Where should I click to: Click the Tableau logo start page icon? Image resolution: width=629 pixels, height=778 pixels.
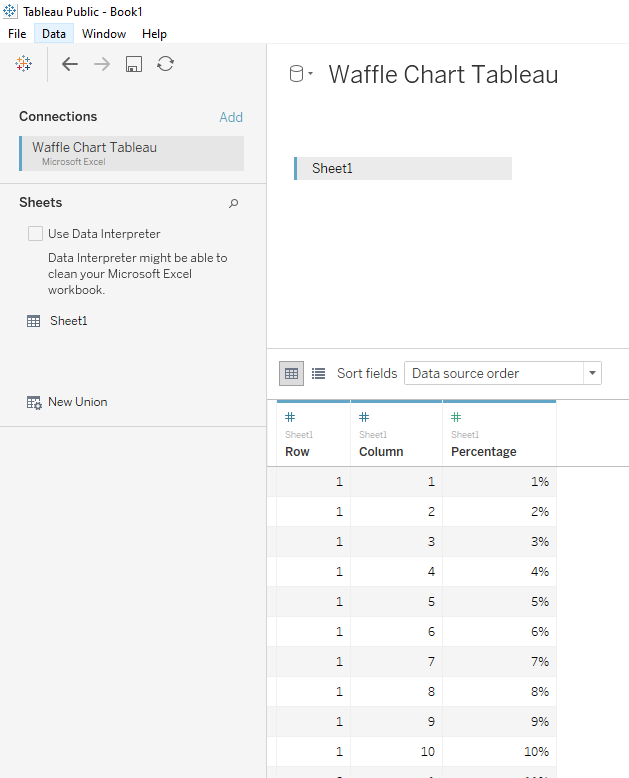click(23, 64)
